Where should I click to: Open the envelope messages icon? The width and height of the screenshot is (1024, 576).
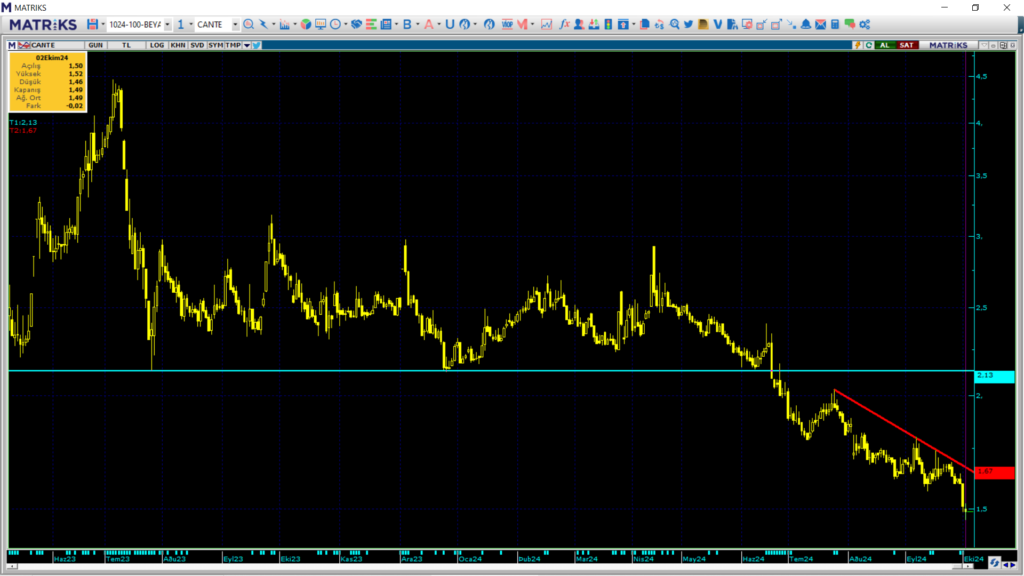pos(820,24)
